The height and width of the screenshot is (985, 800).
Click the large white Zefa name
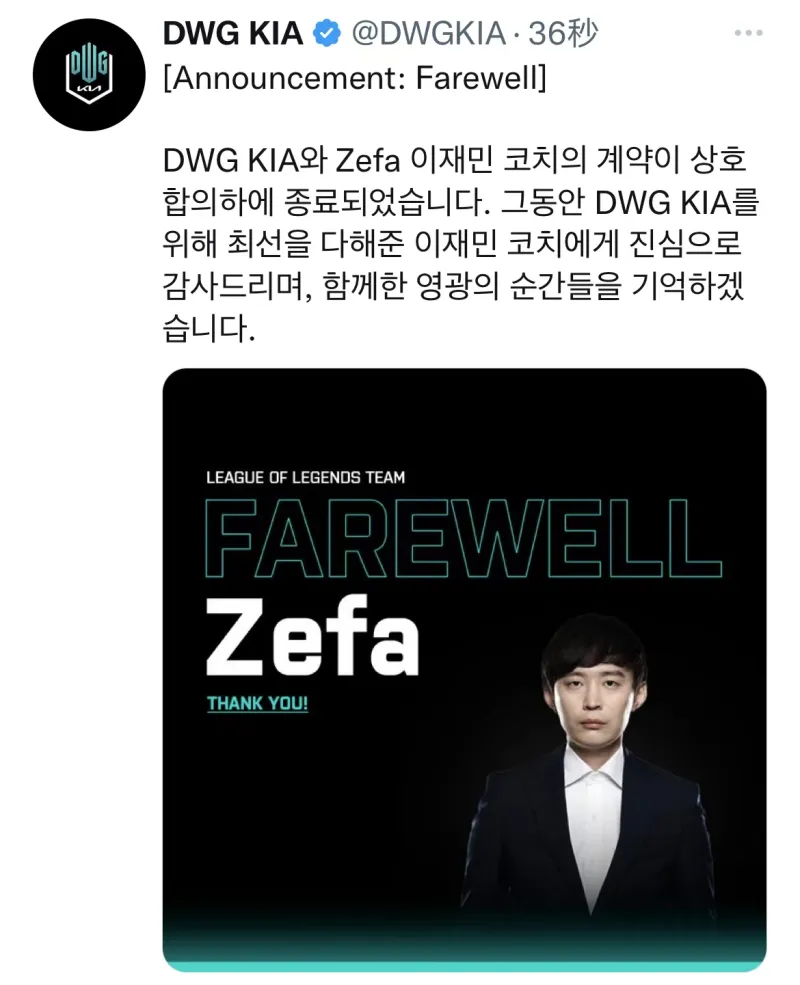(312, 638)
